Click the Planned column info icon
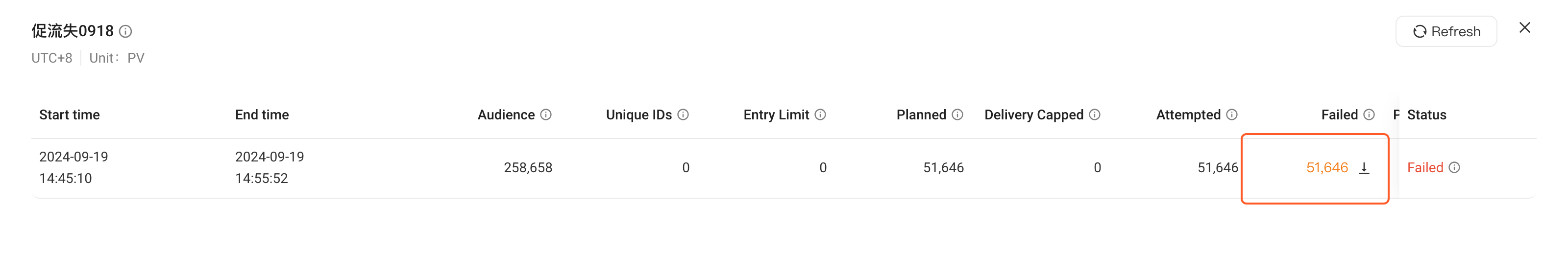The image size is (1568, 274). (957, 115)
